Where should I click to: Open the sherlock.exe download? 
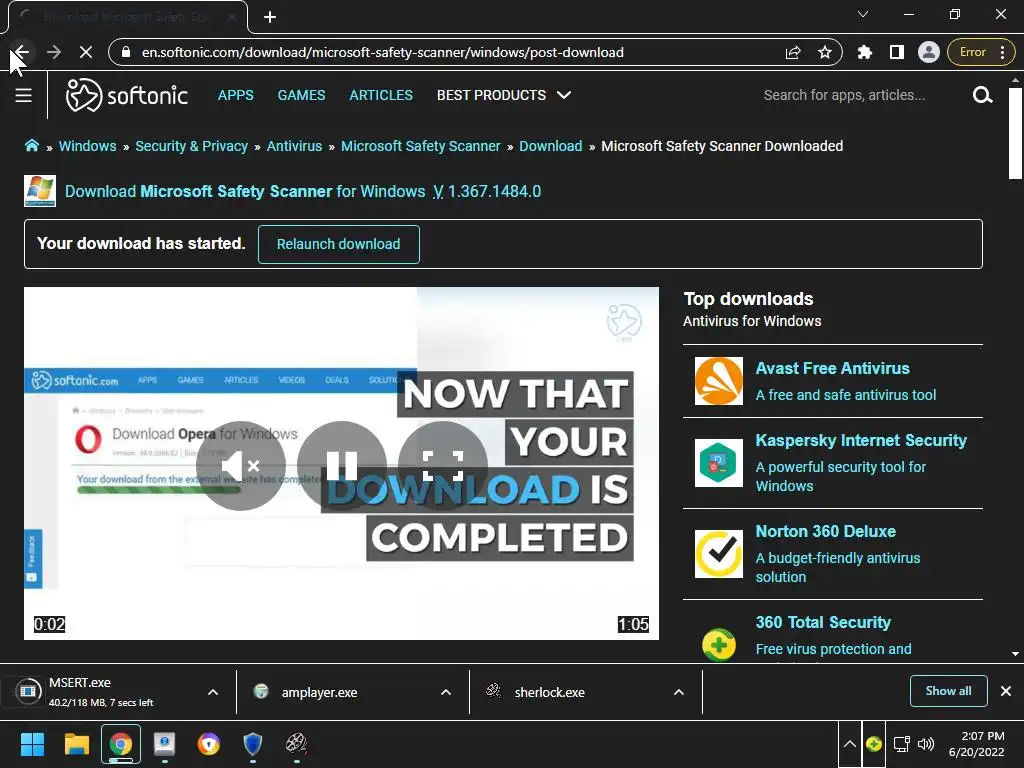(549, 692)
